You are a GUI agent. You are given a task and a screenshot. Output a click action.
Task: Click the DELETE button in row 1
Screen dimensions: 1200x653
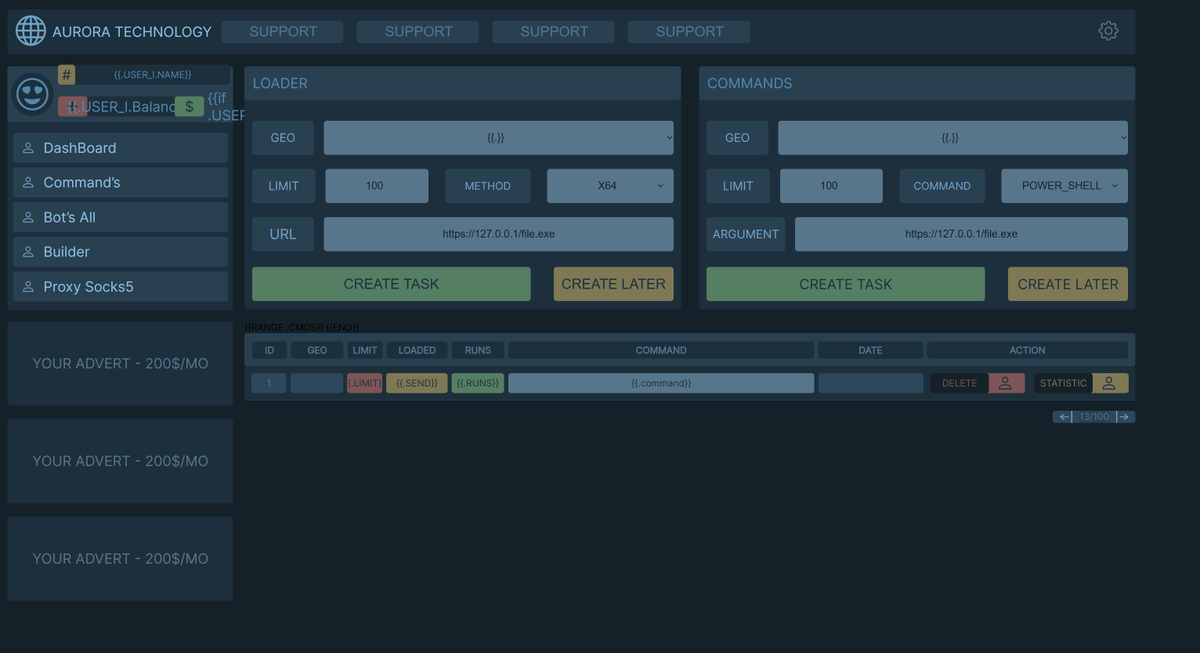click(959, 383)
